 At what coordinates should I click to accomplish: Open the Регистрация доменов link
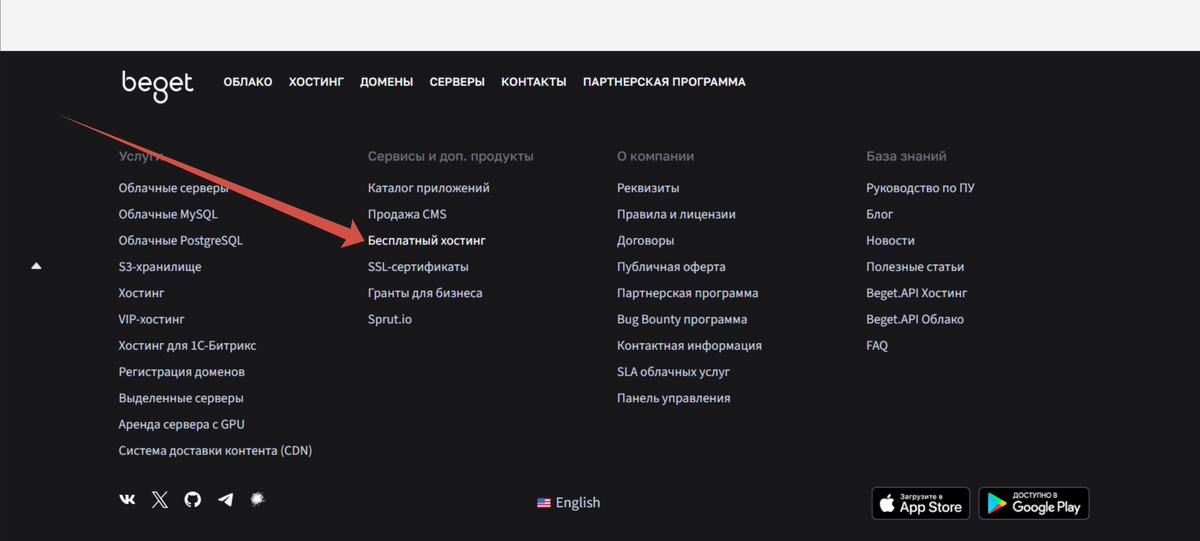(182, 372)
